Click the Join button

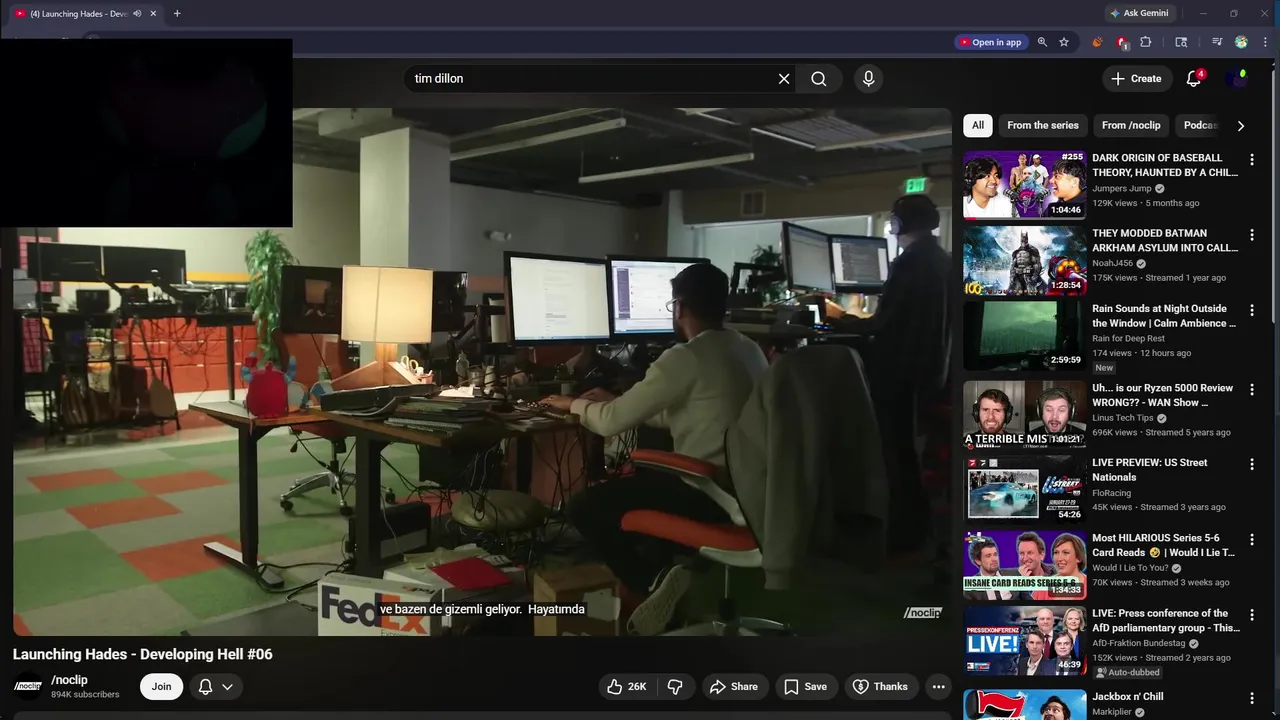coord(161,687)
